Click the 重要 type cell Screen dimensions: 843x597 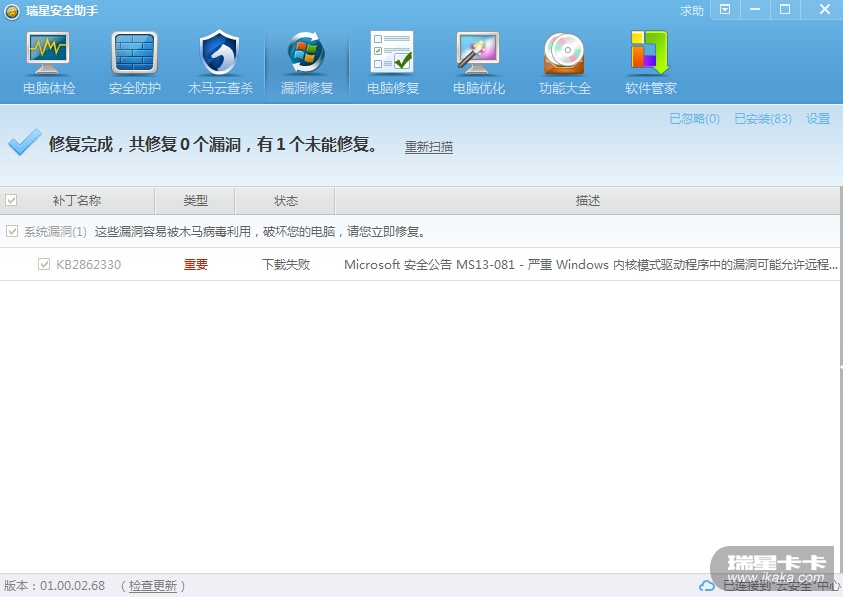tap(196, 265)
